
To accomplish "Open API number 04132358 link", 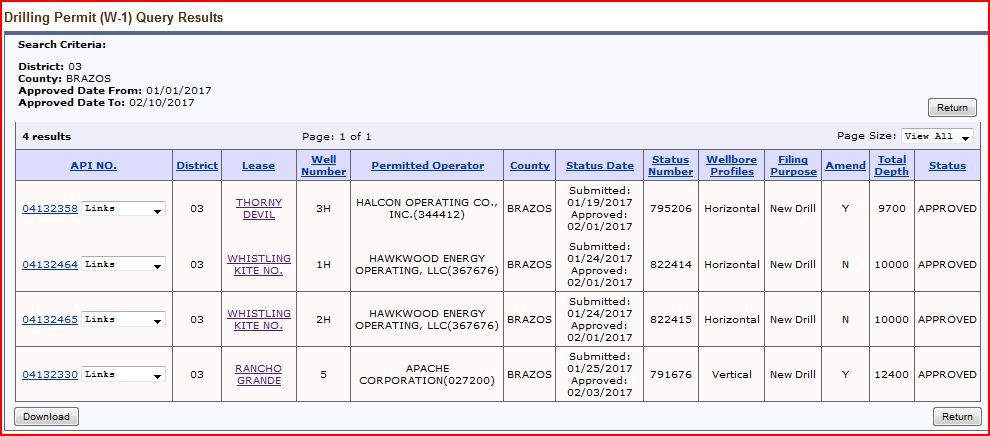I will pos(50,209).
